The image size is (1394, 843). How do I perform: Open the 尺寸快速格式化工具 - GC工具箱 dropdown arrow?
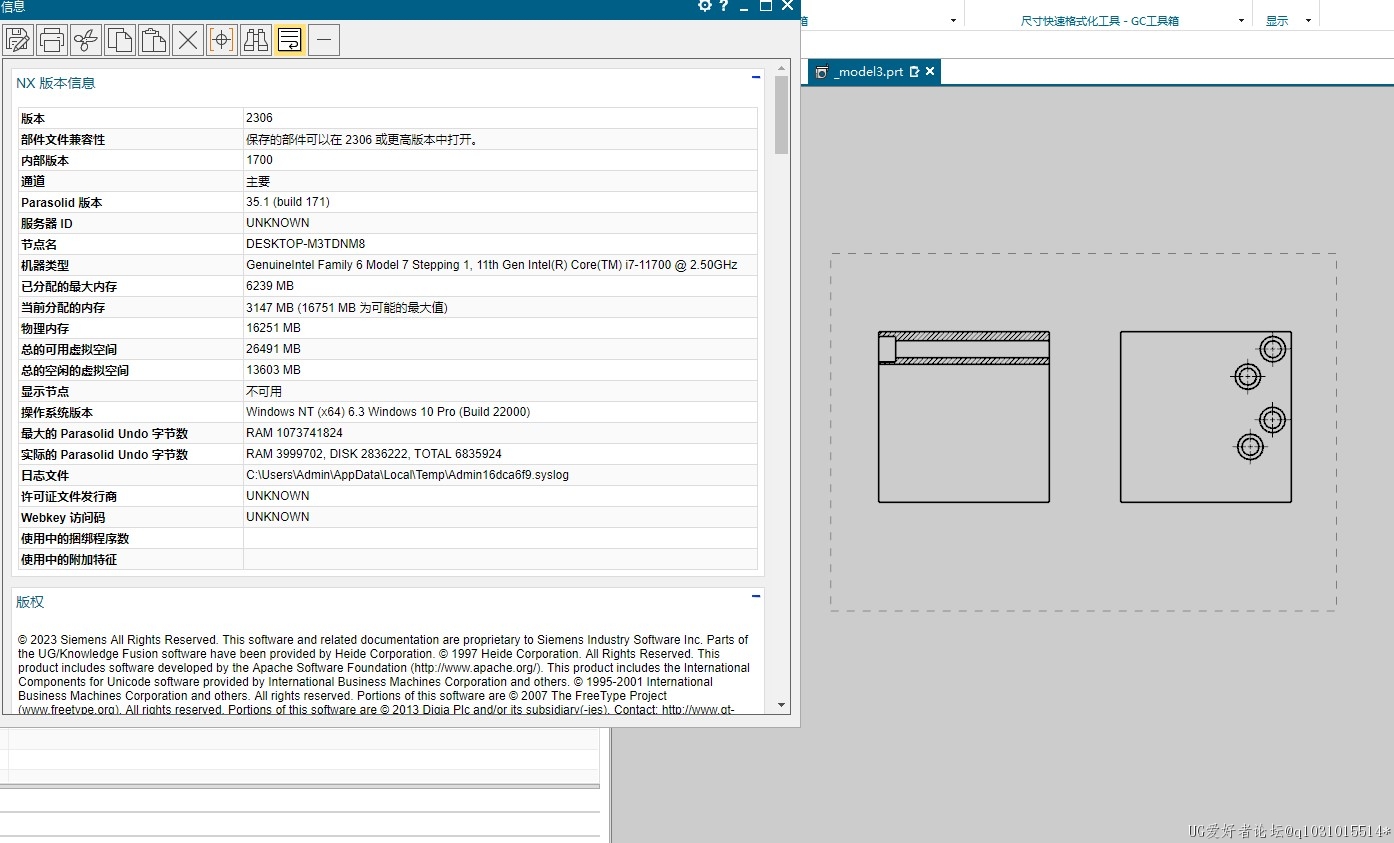[x=1242, y=21]
